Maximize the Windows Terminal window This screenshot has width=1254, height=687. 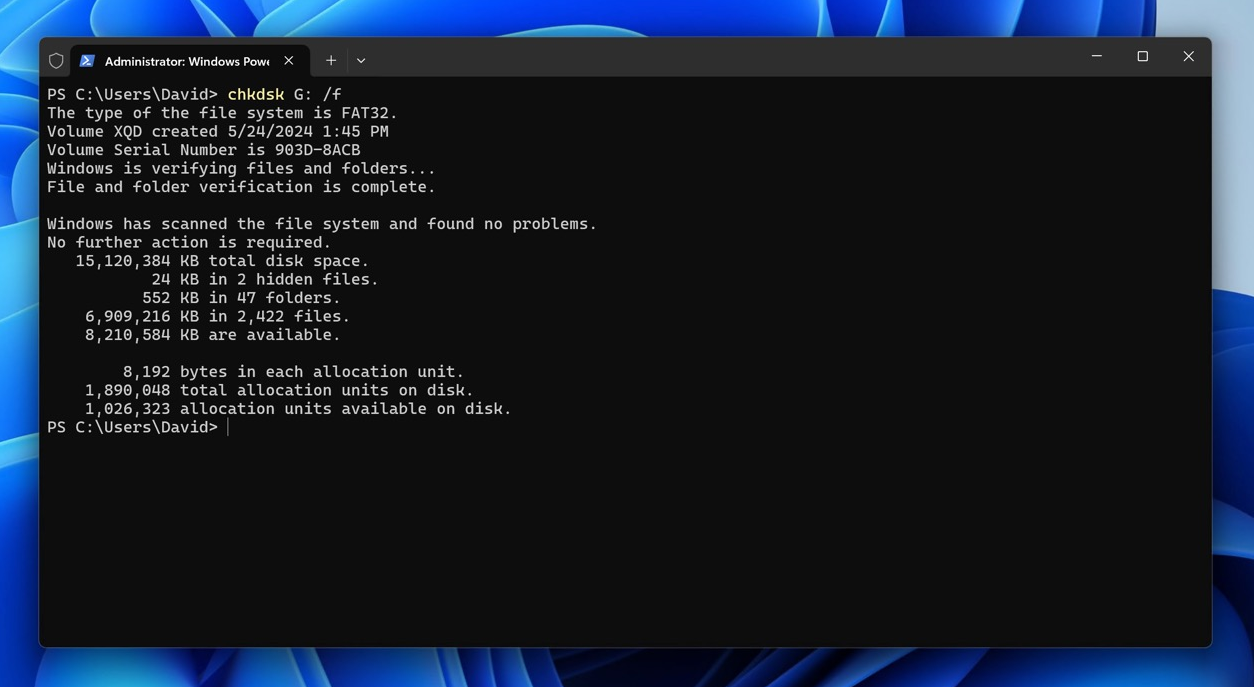click(x=1142, y=57)
